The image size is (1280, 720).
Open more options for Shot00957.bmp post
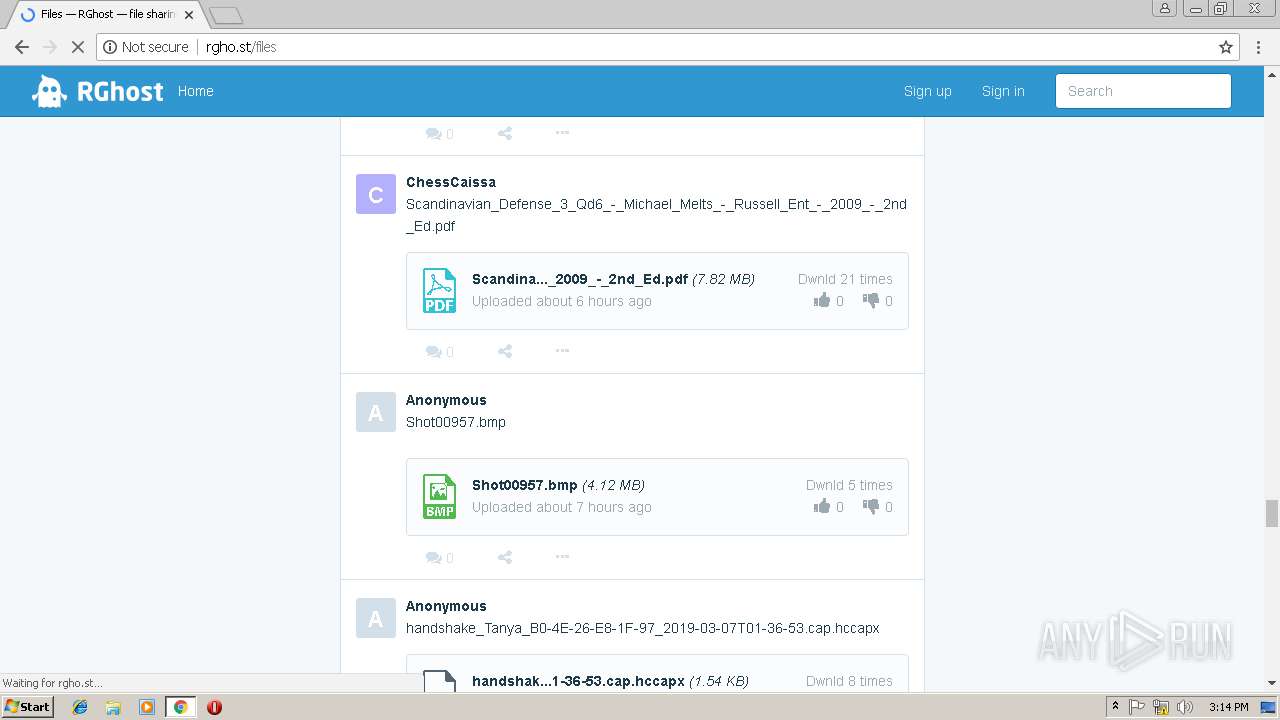[x=562, y=557]
